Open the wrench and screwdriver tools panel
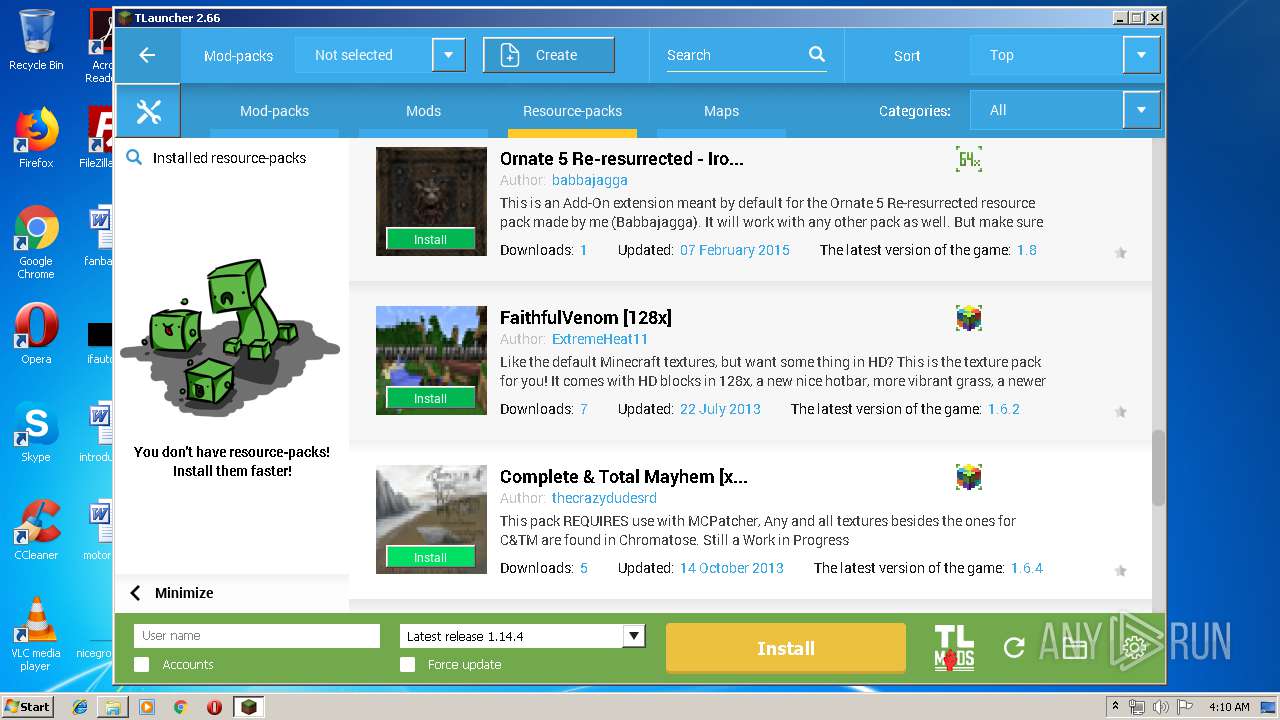 pyautogui.click(x=148, y=111)
